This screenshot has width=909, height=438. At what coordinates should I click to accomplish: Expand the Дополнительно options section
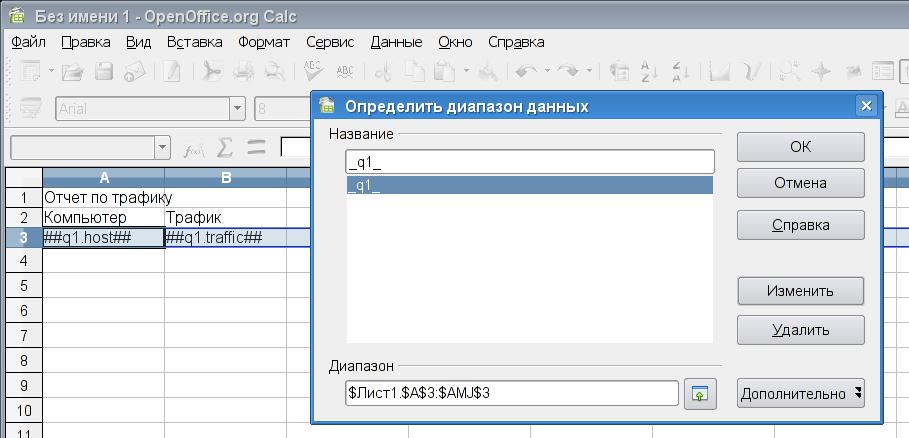(800, 394)
